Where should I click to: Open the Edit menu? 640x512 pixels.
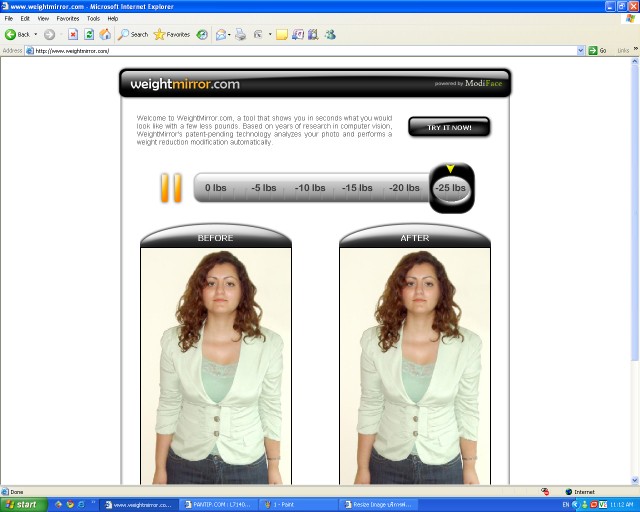click(25, 18)
